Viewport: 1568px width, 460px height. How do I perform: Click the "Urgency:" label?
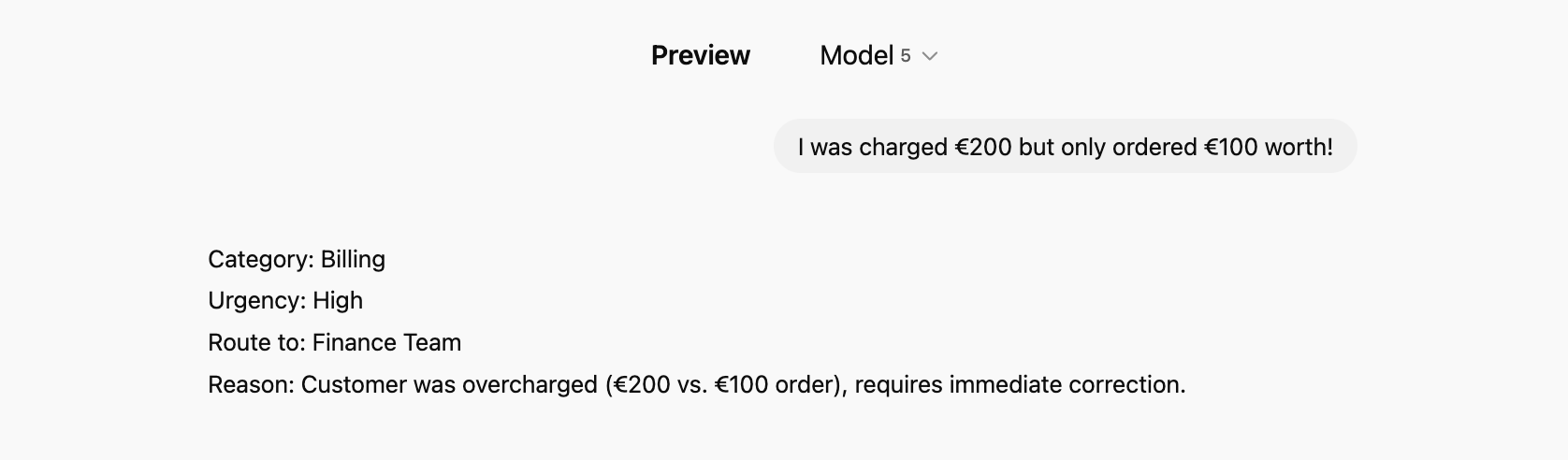coord(257,300)
